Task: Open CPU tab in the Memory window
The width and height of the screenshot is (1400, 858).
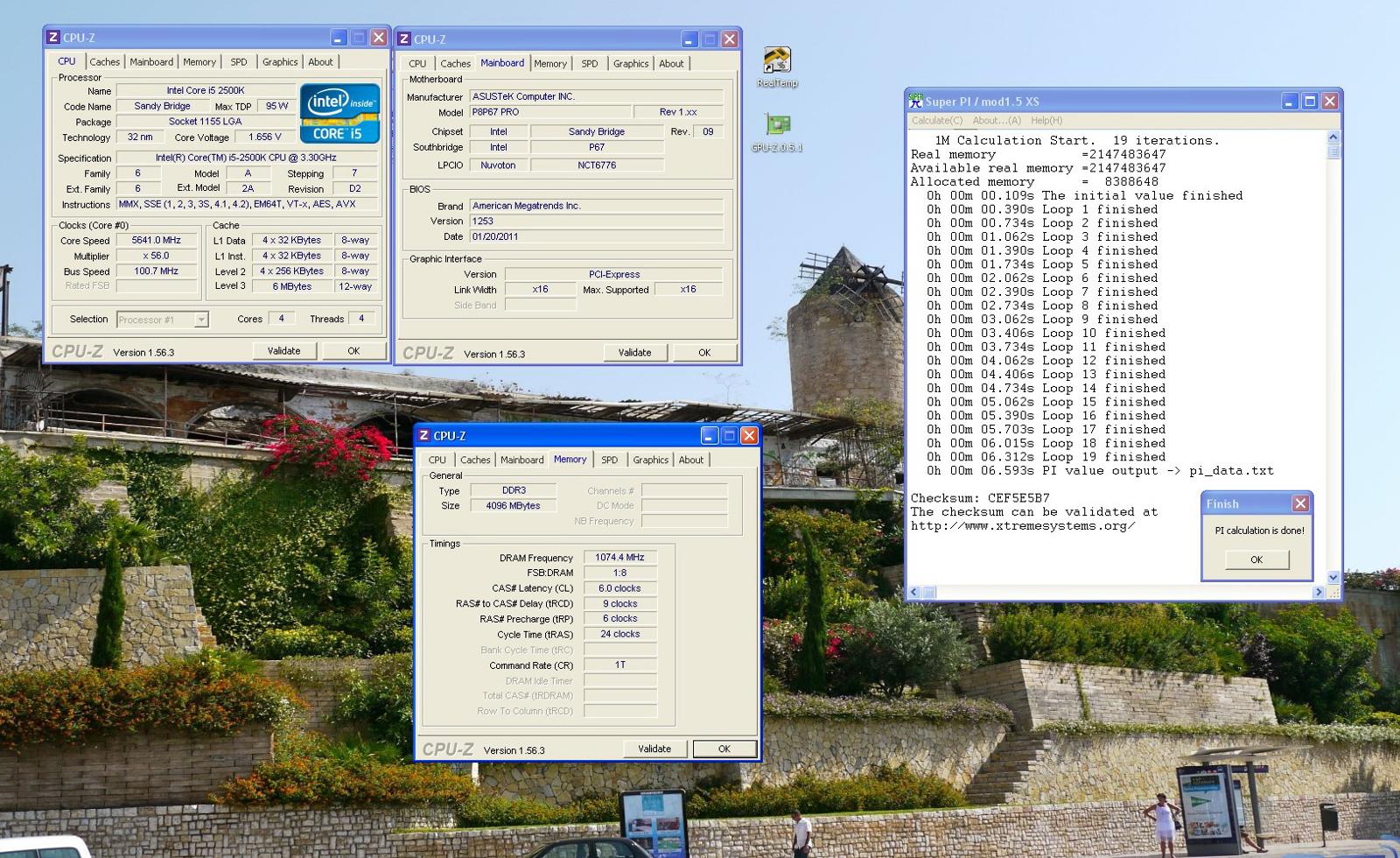Action: pos(437,461)
